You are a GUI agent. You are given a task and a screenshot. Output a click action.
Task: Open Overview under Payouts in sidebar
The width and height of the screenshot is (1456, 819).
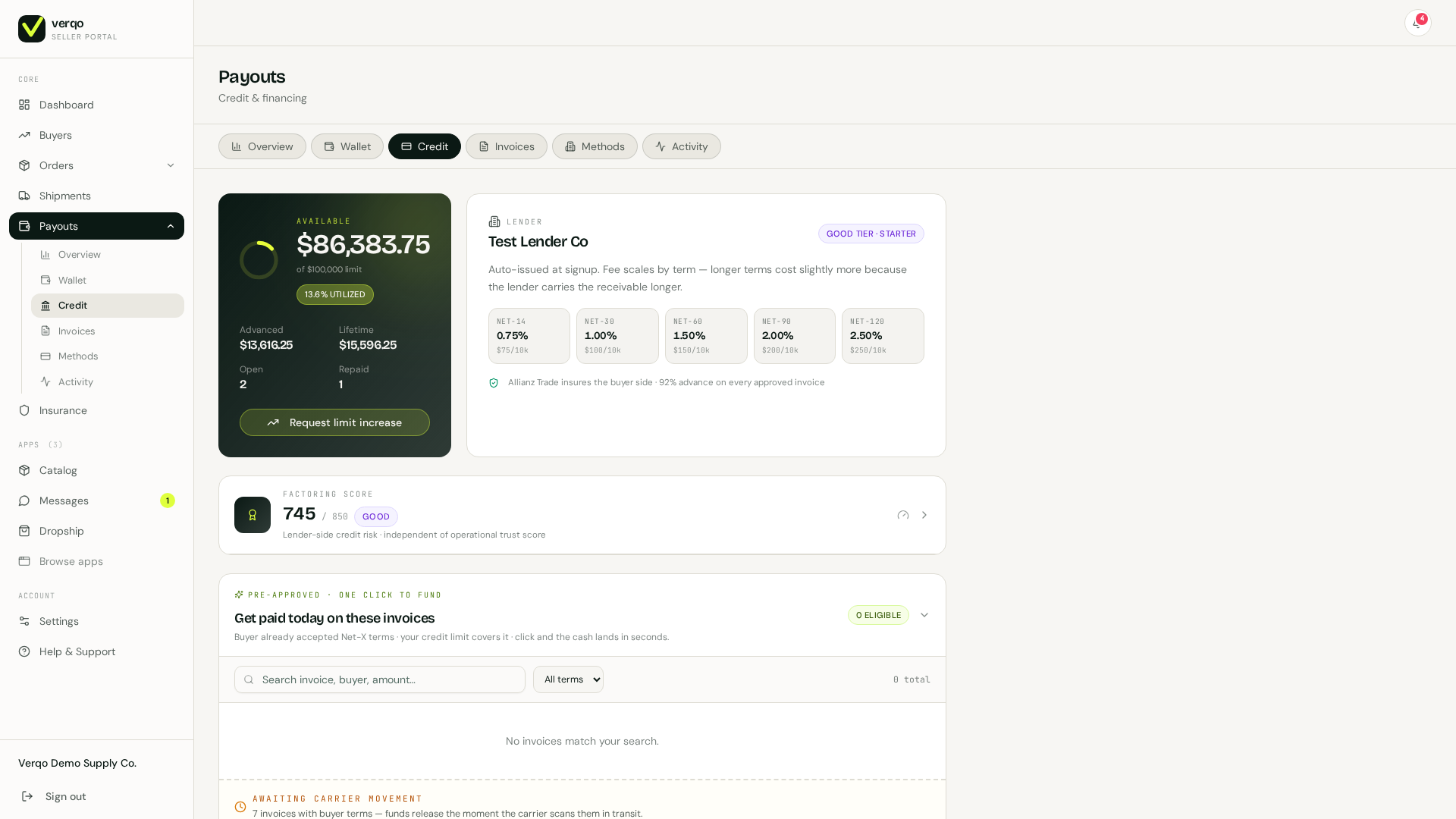coord(108,255)
